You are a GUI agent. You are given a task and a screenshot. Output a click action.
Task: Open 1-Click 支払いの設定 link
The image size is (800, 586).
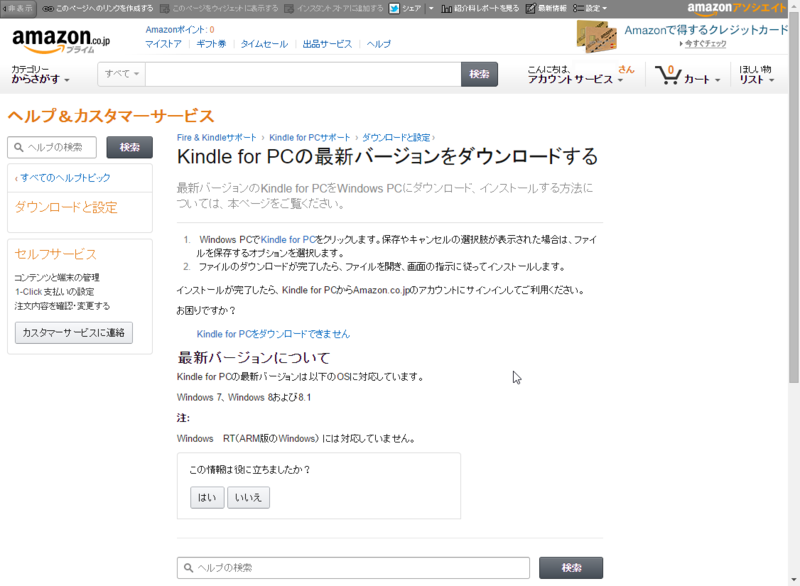coord(54,292)
